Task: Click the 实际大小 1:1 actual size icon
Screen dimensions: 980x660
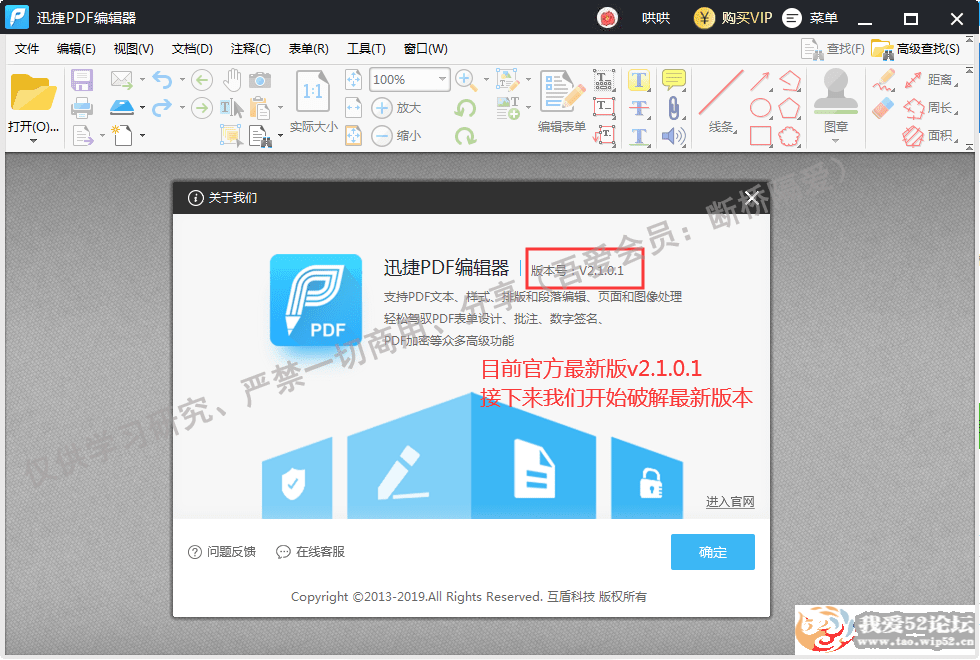Action: (x=313, y=92)
